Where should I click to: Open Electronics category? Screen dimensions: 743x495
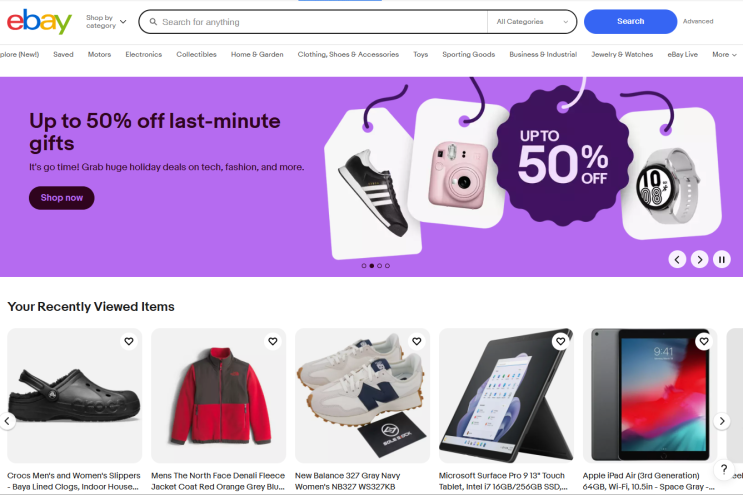pyautogui.click(x=144, y=54)
